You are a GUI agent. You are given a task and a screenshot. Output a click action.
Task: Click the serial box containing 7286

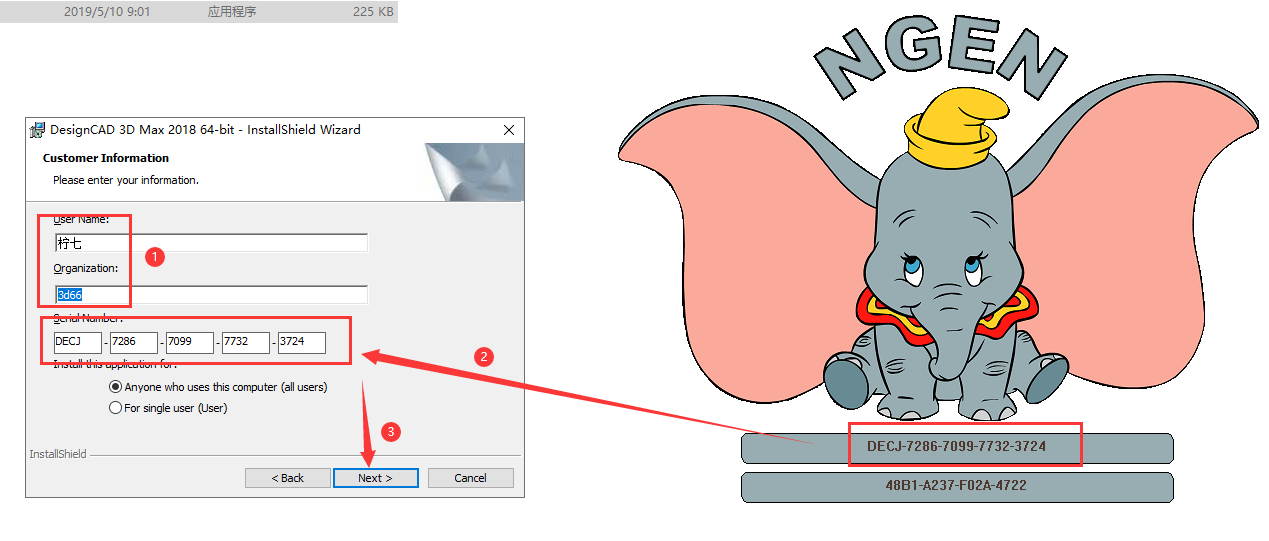coord(134,343)
